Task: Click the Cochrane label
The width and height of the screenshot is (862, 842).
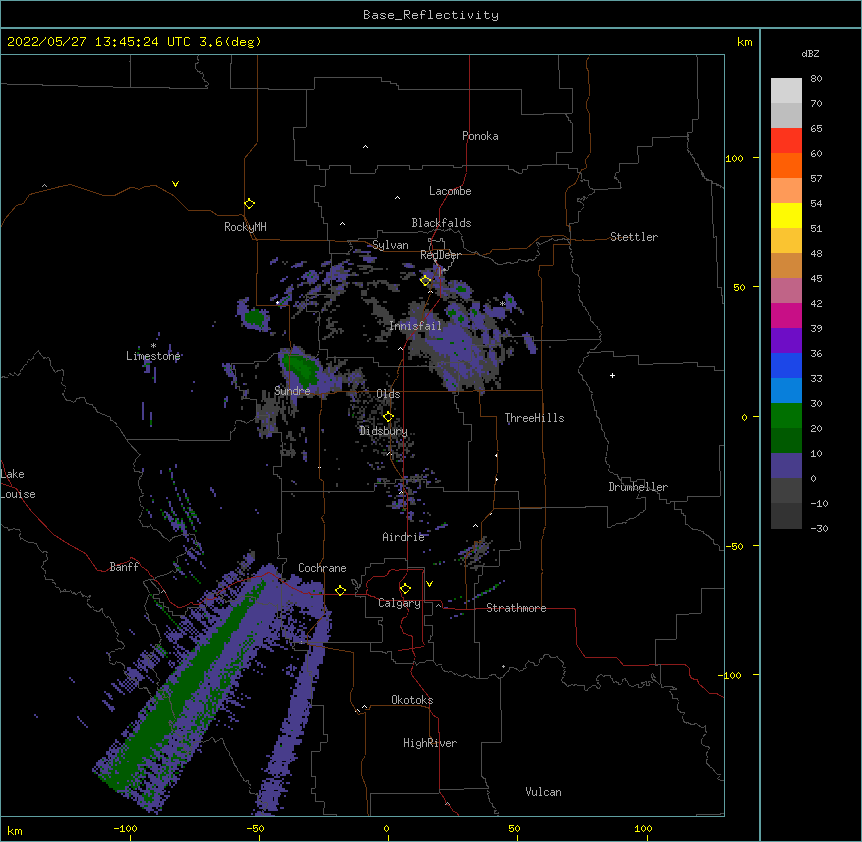Action: [322, 568]
